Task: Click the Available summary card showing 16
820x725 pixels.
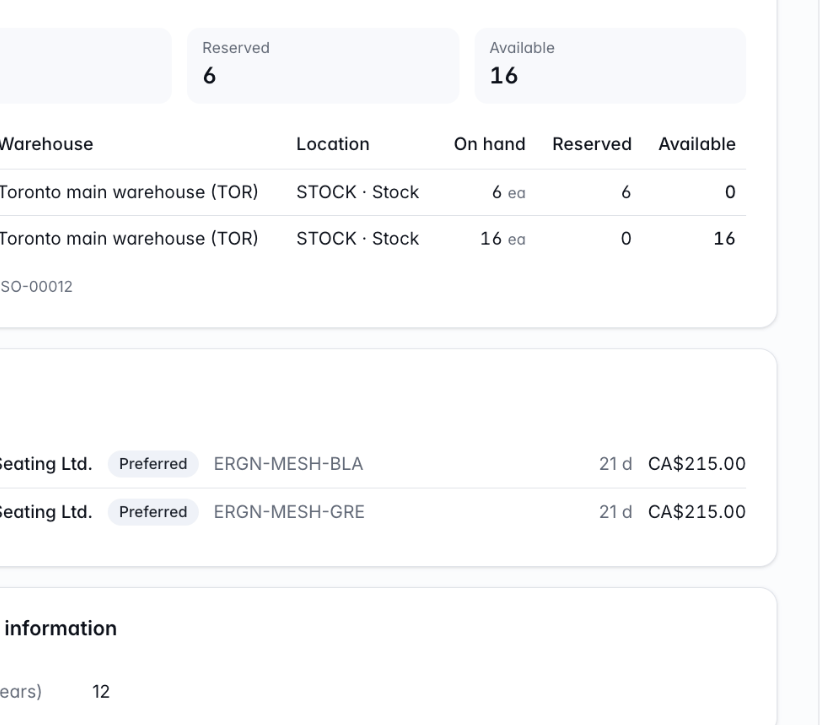Action: tap(610, 66)
